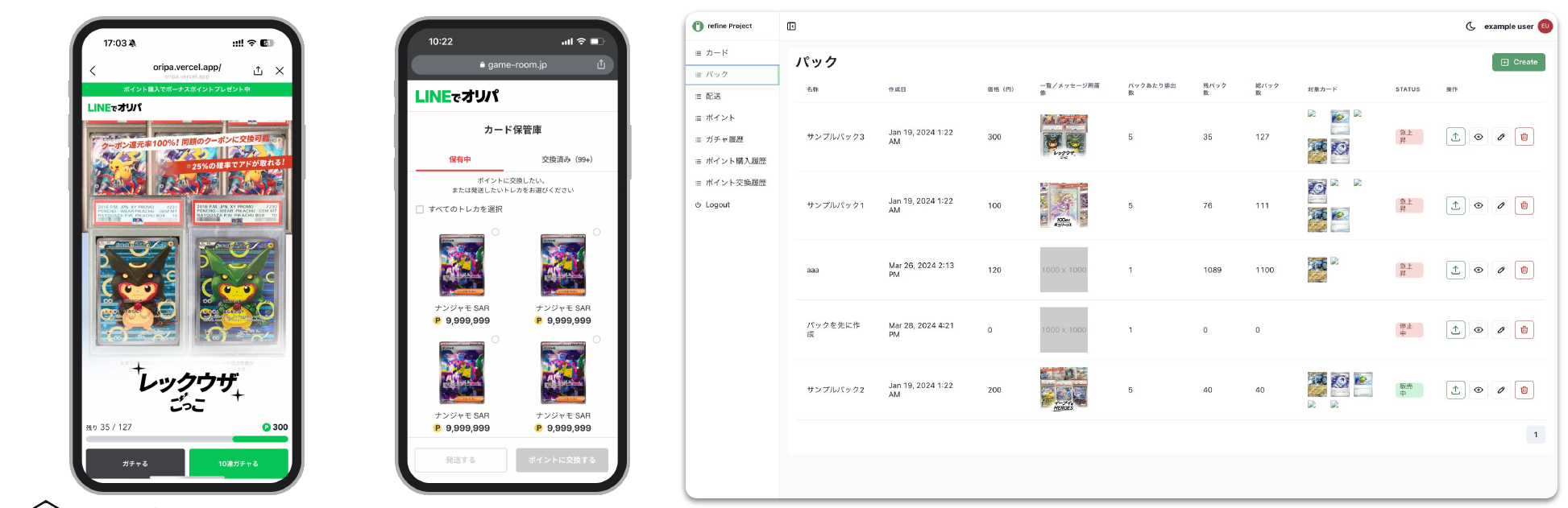Open the サンプルパック3 pack image thumbnail
The image size is (1568, 508).
tap(1064, 137)
